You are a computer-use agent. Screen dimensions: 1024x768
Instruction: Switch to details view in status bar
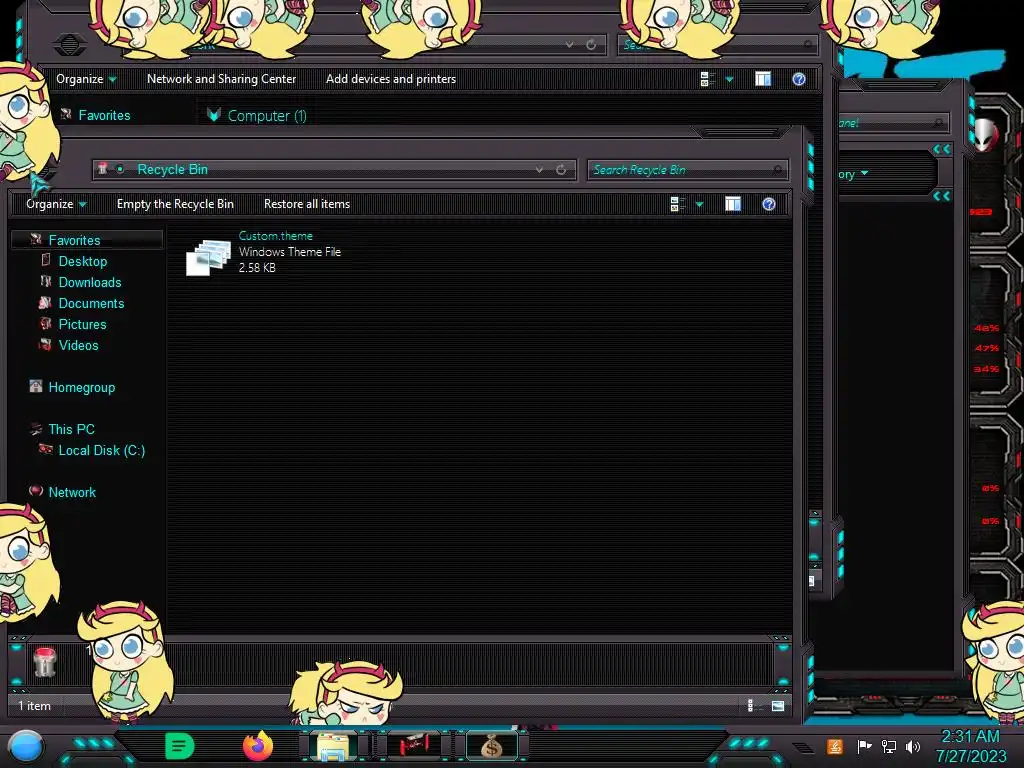coord(752,705)
